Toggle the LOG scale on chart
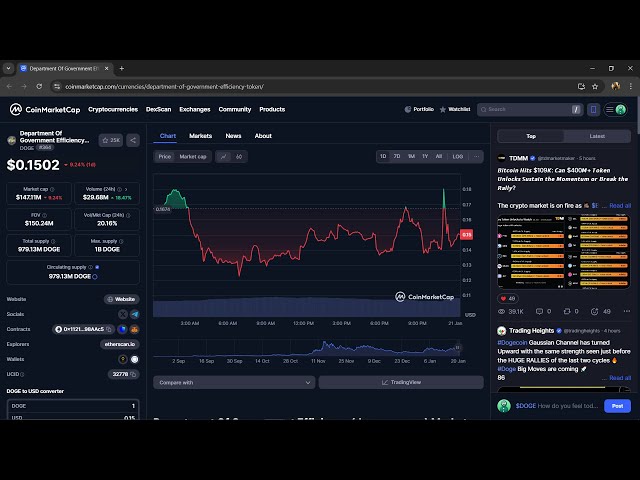The height and width of the screenshot is (480, 640). 457,156
